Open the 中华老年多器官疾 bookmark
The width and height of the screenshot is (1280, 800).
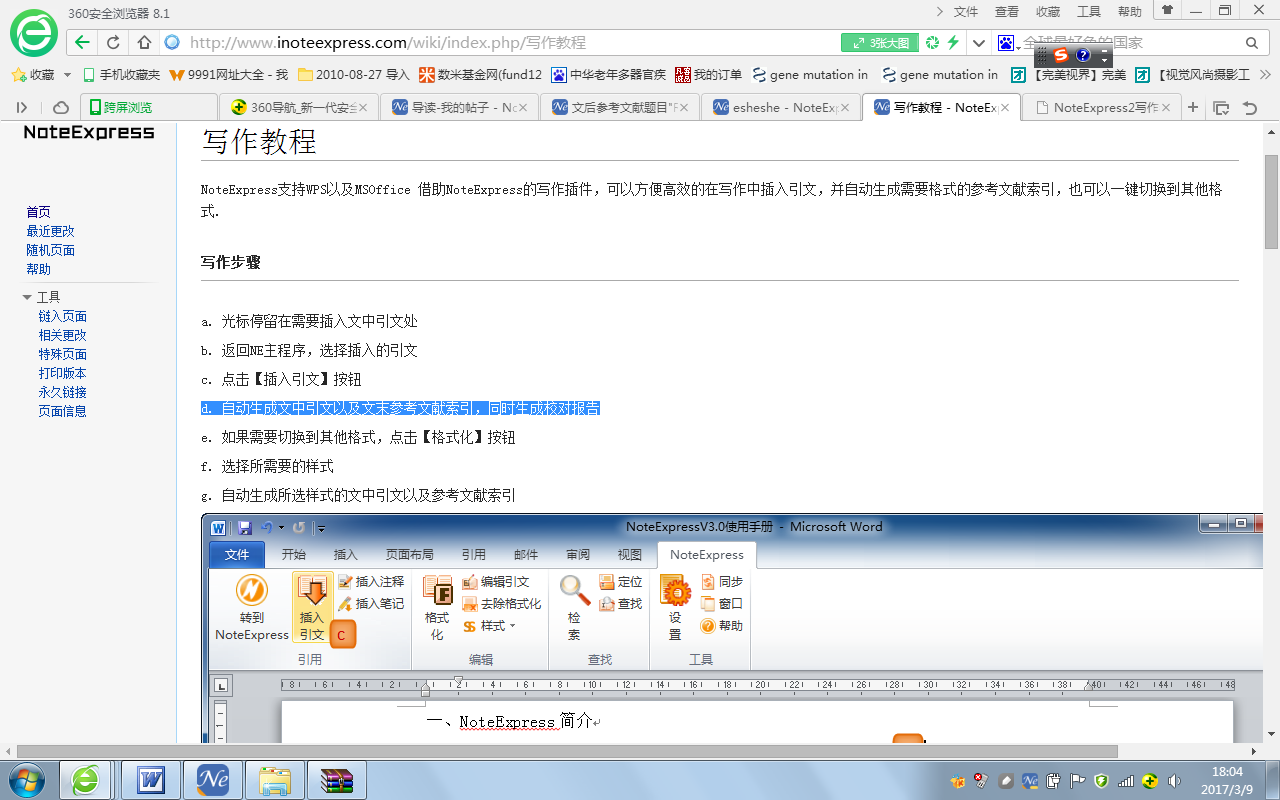pyautogui.click(x=608, y=74)
